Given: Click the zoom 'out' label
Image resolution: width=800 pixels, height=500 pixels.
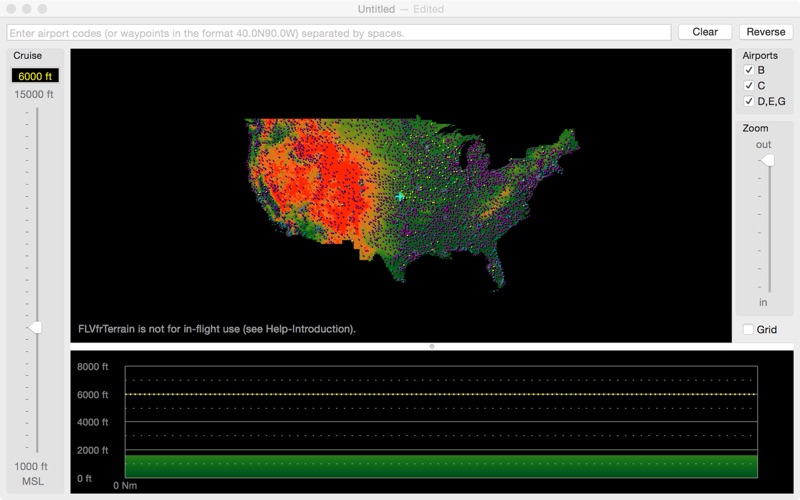Looking at the screenshot, I should (x=763, y=144).
